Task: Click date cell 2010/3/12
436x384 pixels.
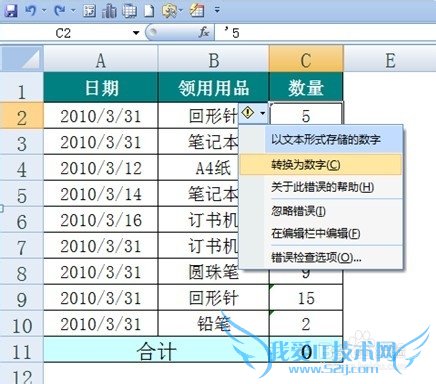Action: click(x=101, y=168)
